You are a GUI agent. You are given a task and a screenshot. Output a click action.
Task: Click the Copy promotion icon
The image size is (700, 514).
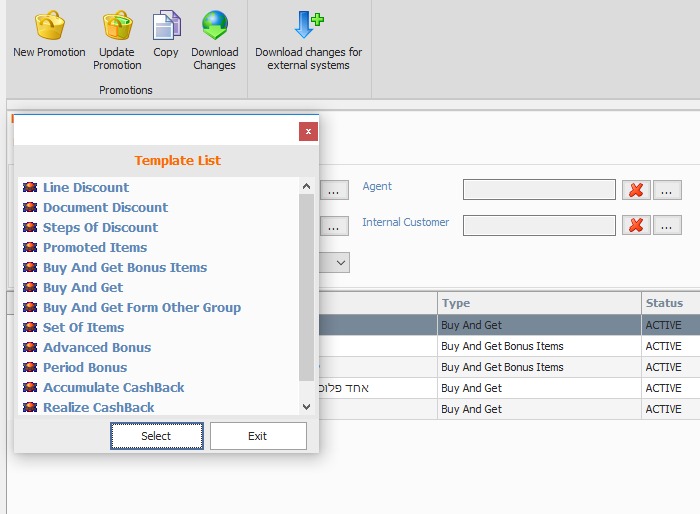(166, 26)
